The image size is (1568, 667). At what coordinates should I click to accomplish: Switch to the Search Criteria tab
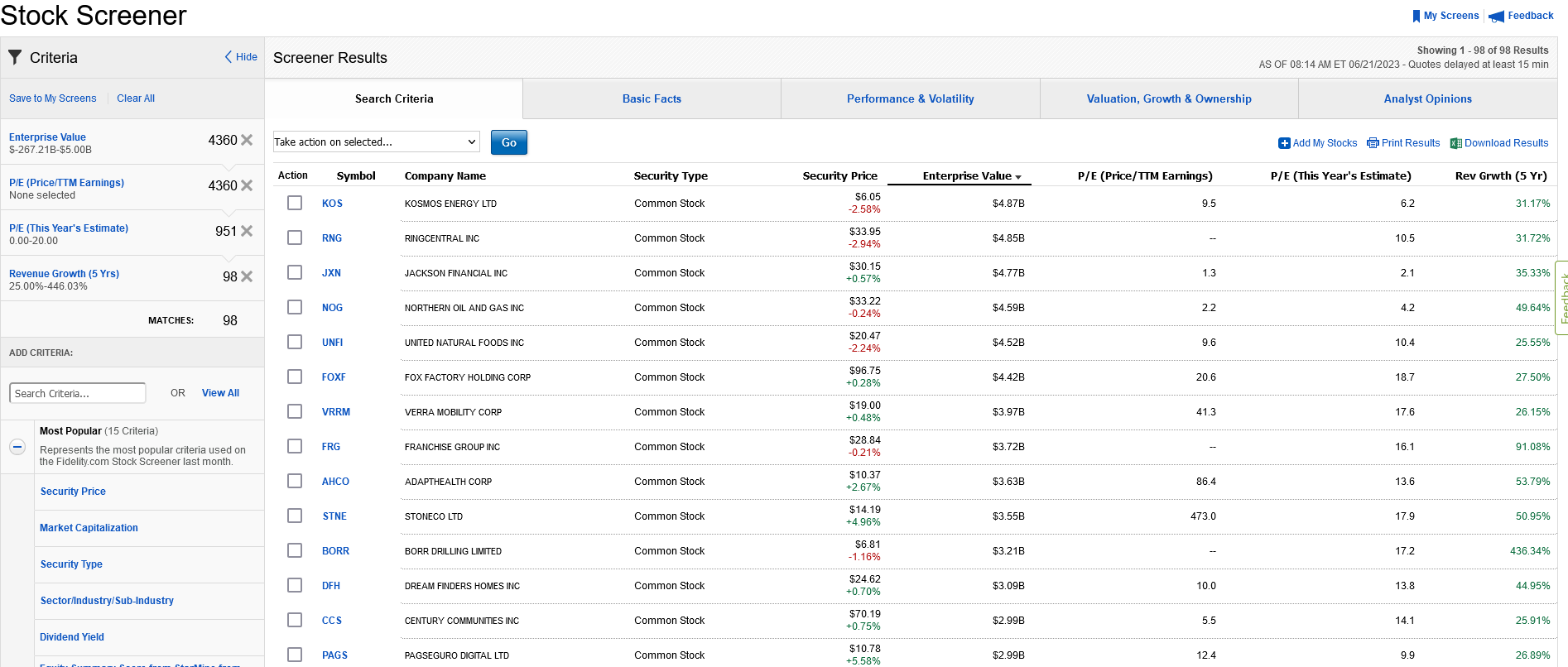pos(394,98)
